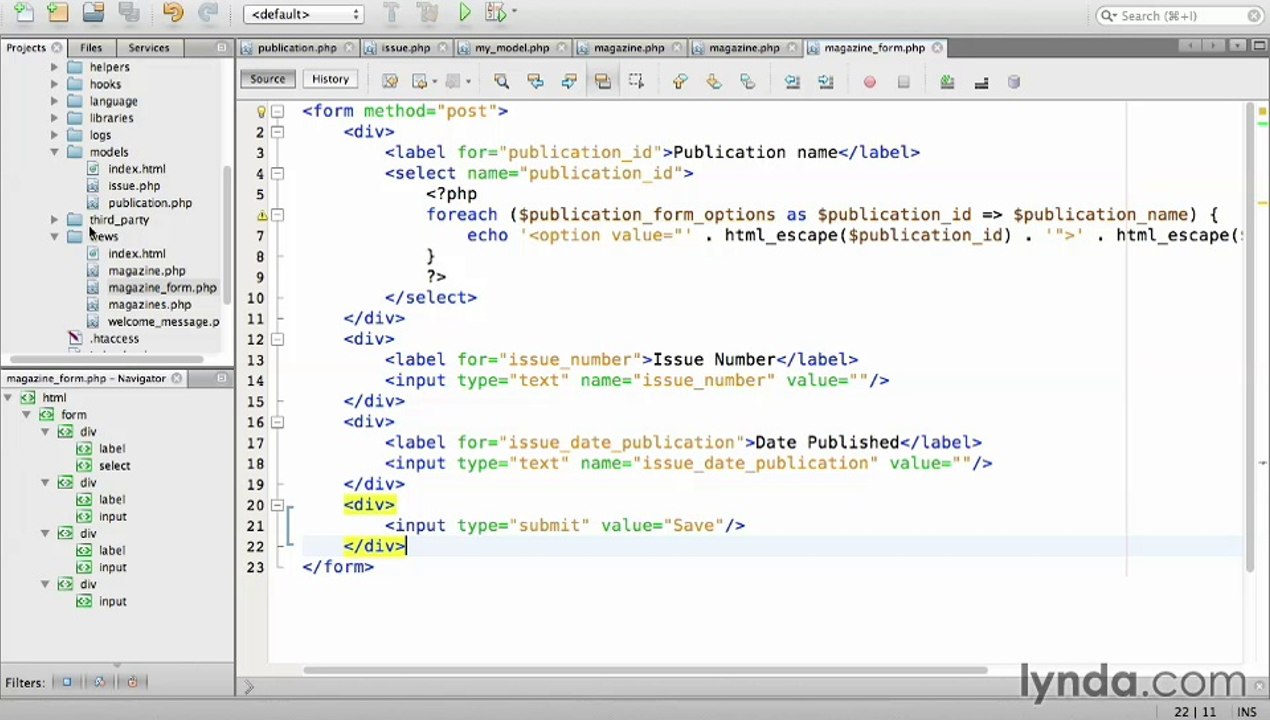The height and width of the screenshot is (720, 1270).
Task: Click the Last Edit icon in editor toolbar
Action: tap(390, 81)
